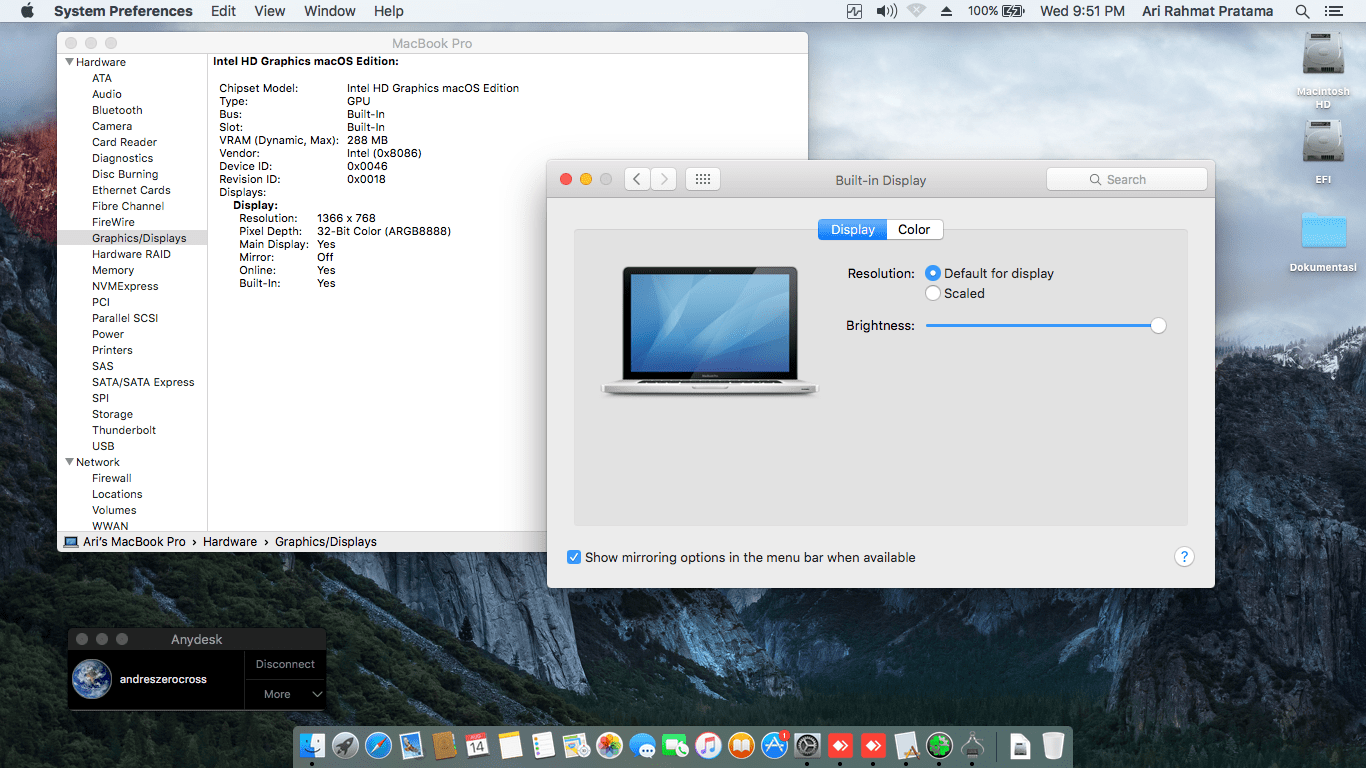Open Calendar icon in Dock

[477, 745]
